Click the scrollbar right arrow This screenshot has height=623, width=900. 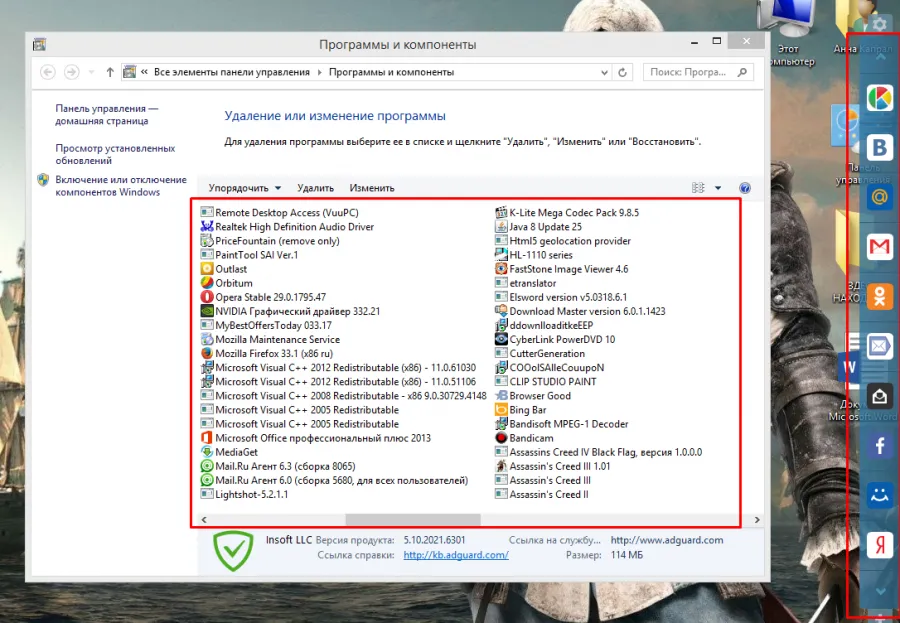(757, 520)
